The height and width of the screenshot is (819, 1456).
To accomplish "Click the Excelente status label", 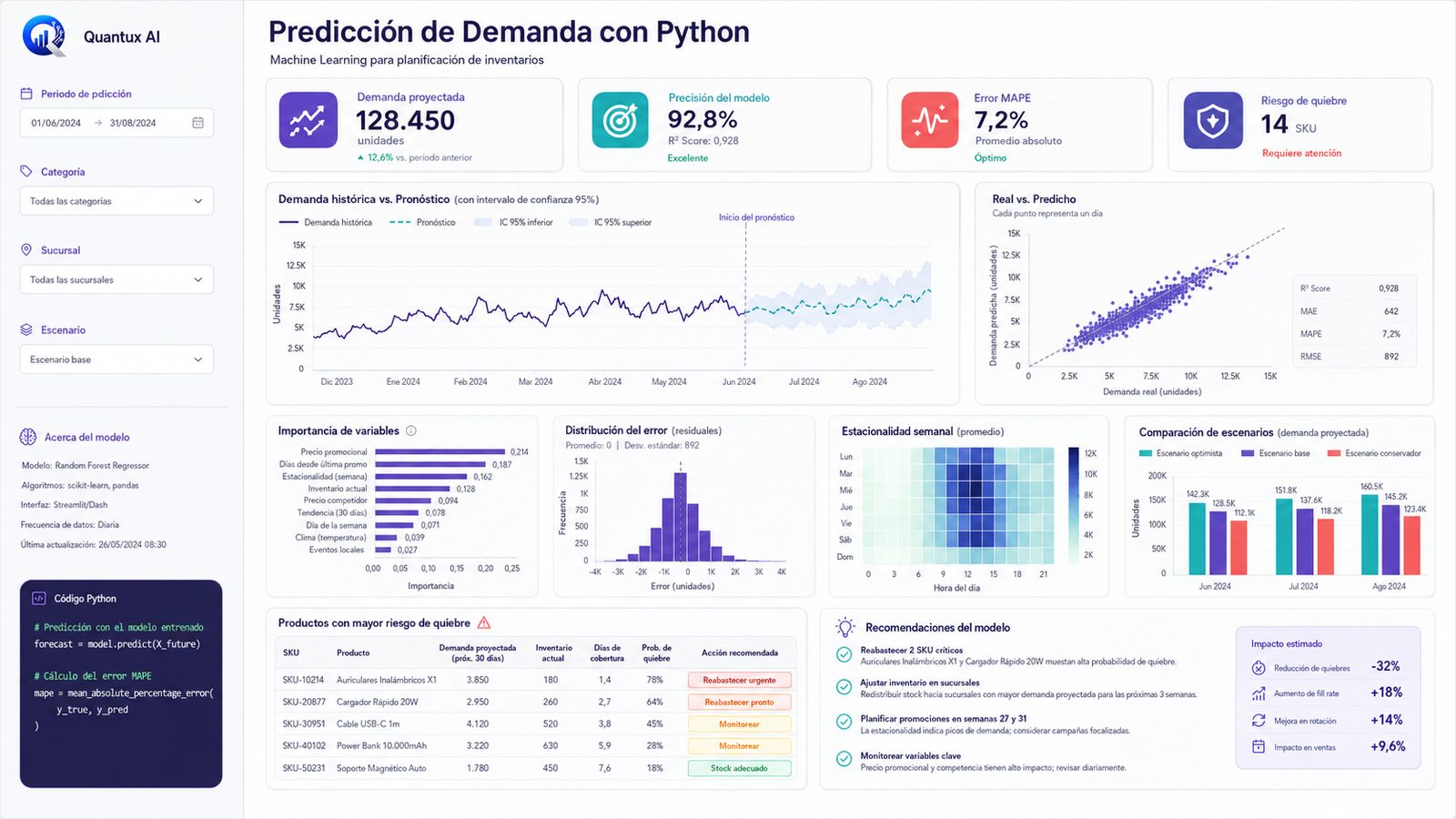I will 688,157.
